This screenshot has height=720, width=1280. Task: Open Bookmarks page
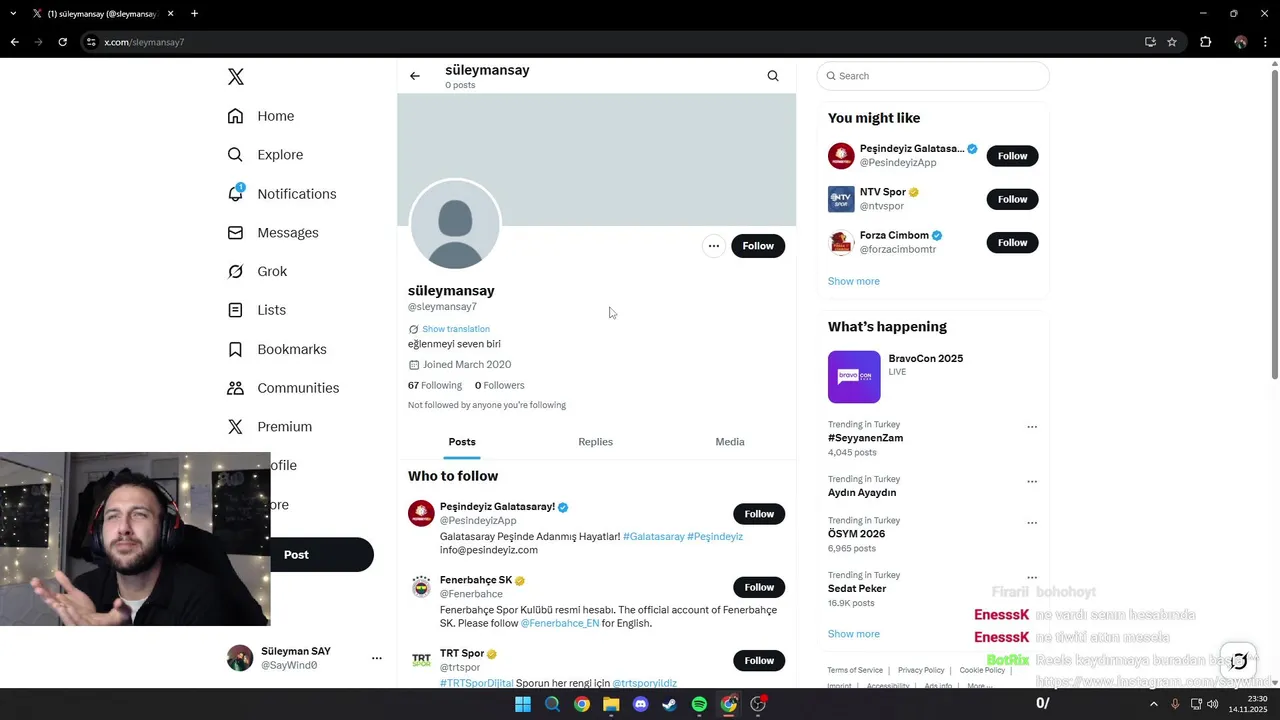(277, 349)
